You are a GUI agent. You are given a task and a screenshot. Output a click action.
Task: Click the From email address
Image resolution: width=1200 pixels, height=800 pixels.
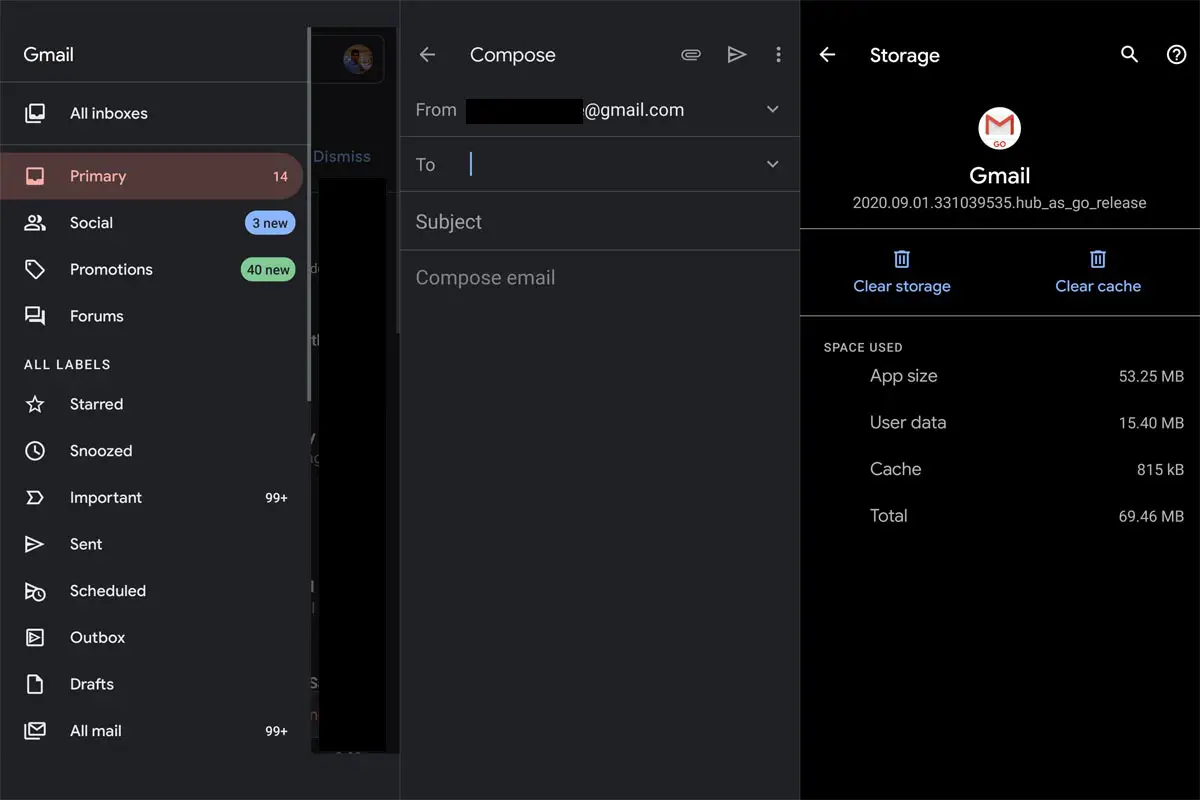pos(575,110)
